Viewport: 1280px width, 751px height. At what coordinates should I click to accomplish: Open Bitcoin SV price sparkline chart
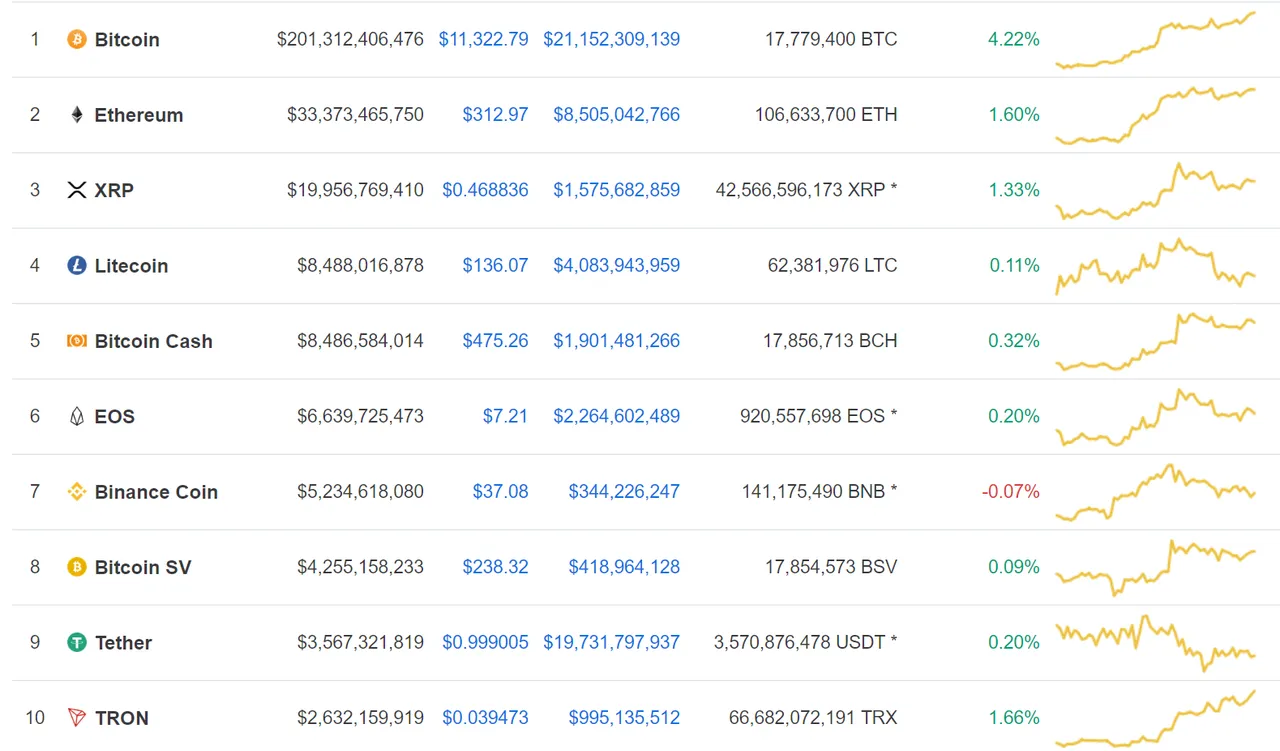click(x=1156, y=568)
